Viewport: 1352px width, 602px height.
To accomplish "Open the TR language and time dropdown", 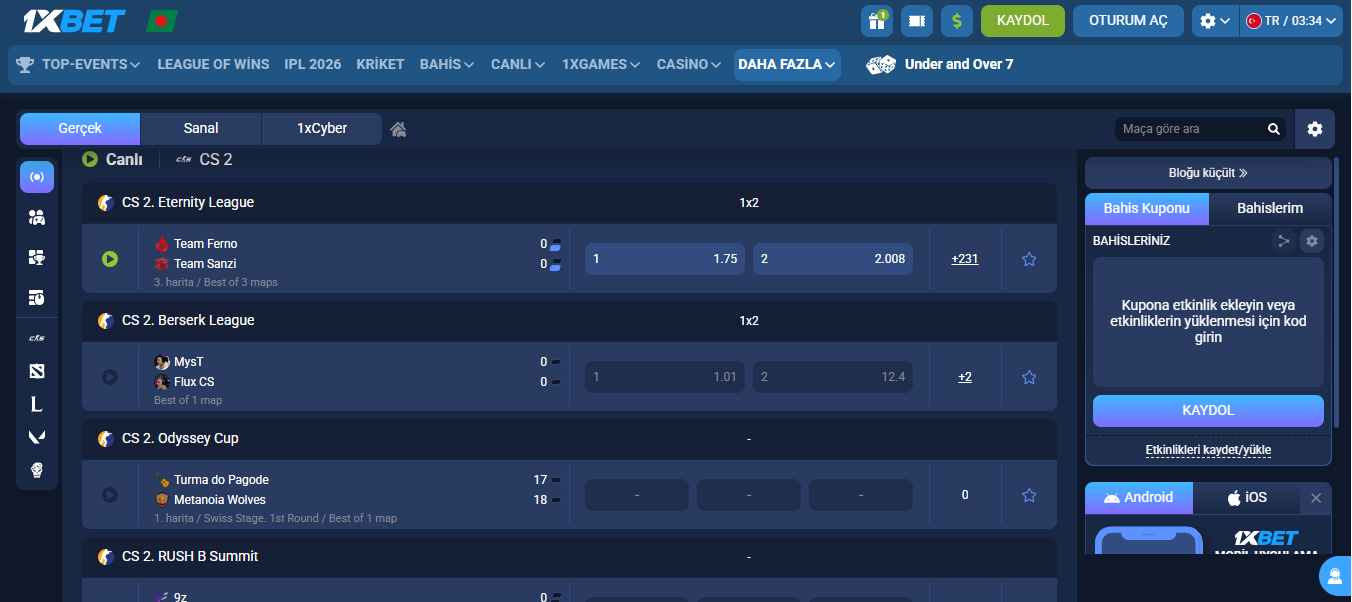I will 1291,21.
